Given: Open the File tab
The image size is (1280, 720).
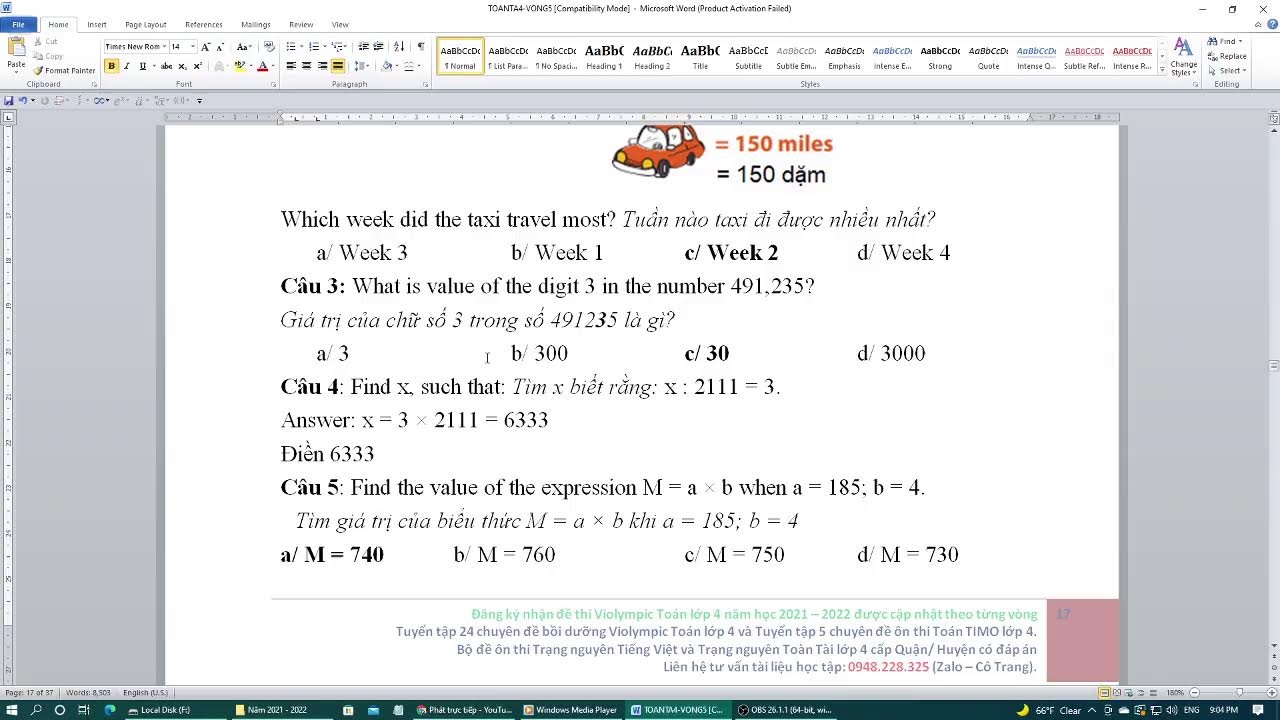Looking at the screenshot, I should tap(18, 24).
